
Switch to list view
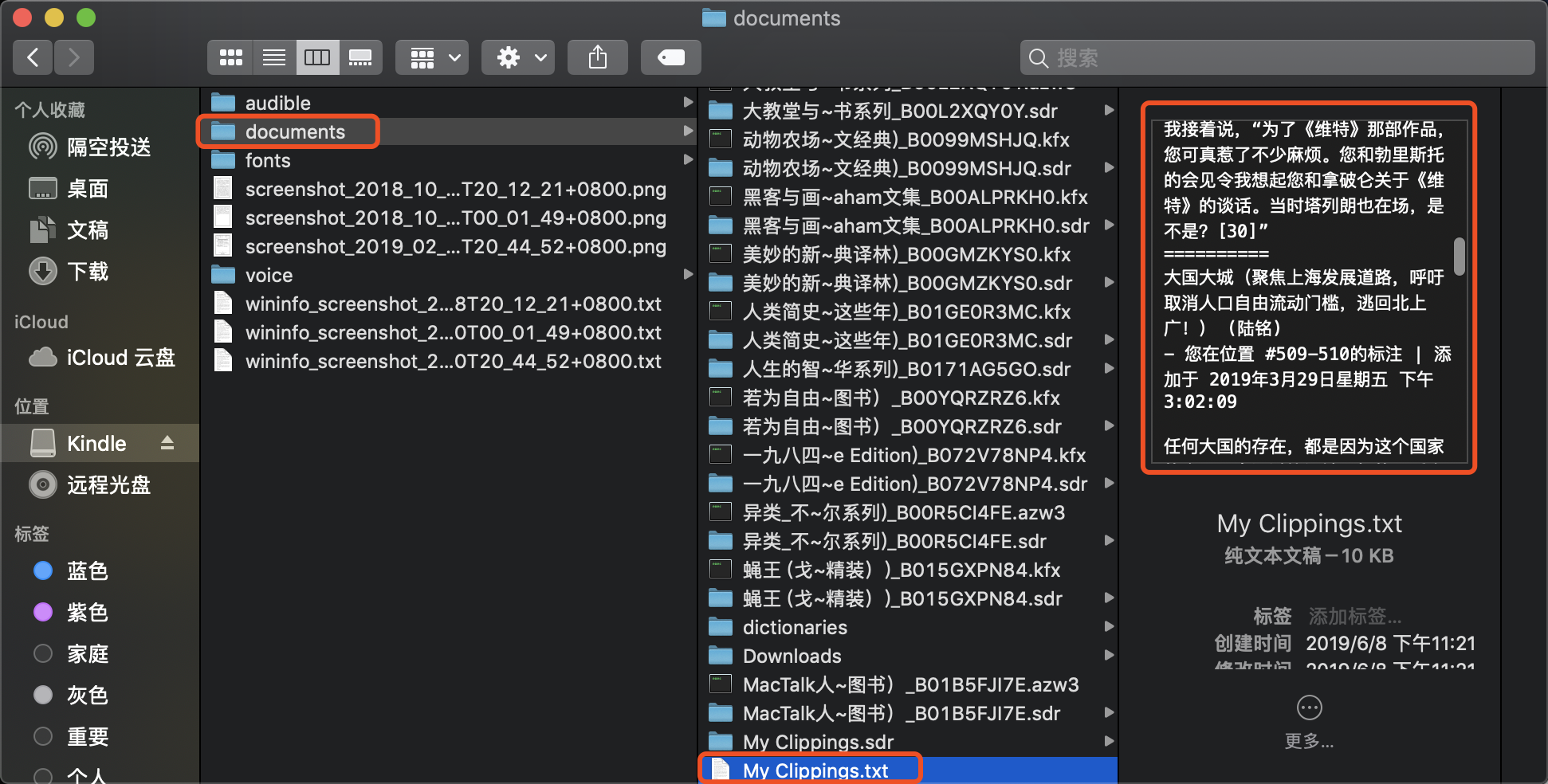(274, 57)
